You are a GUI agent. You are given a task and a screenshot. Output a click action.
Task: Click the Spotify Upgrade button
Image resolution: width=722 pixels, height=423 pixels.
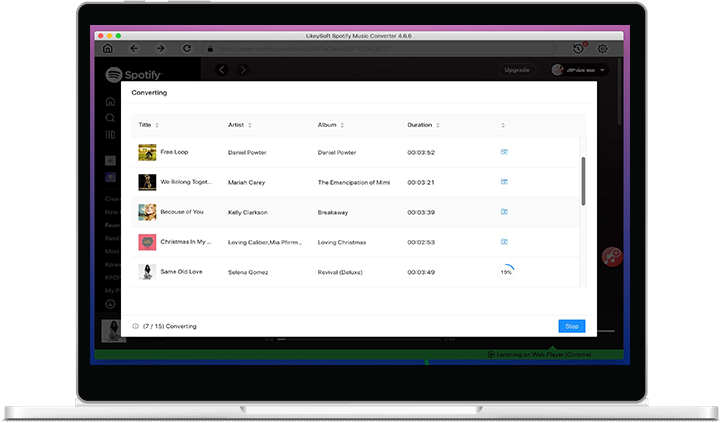[517, 70]
